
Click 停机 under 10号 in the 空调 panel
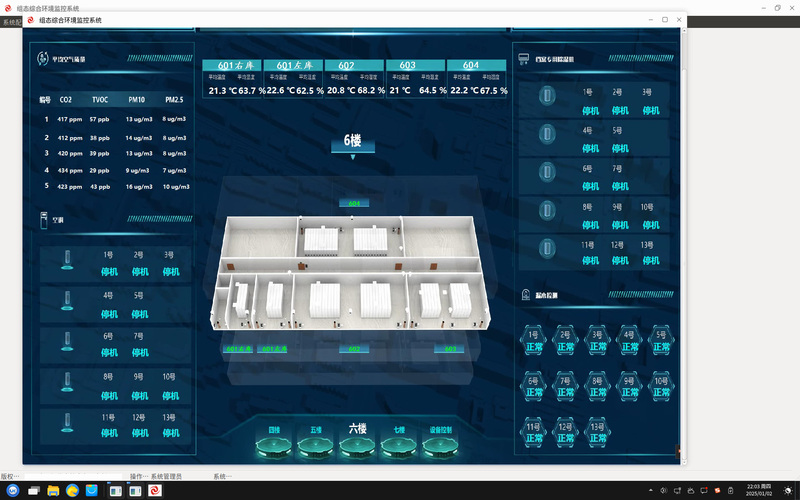[x=170, y=396]
